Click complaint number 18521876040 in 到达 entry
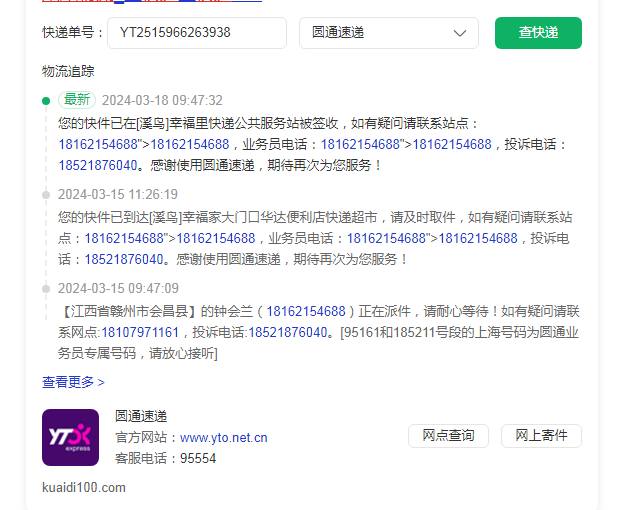634x510 pixels. [124, 259]
